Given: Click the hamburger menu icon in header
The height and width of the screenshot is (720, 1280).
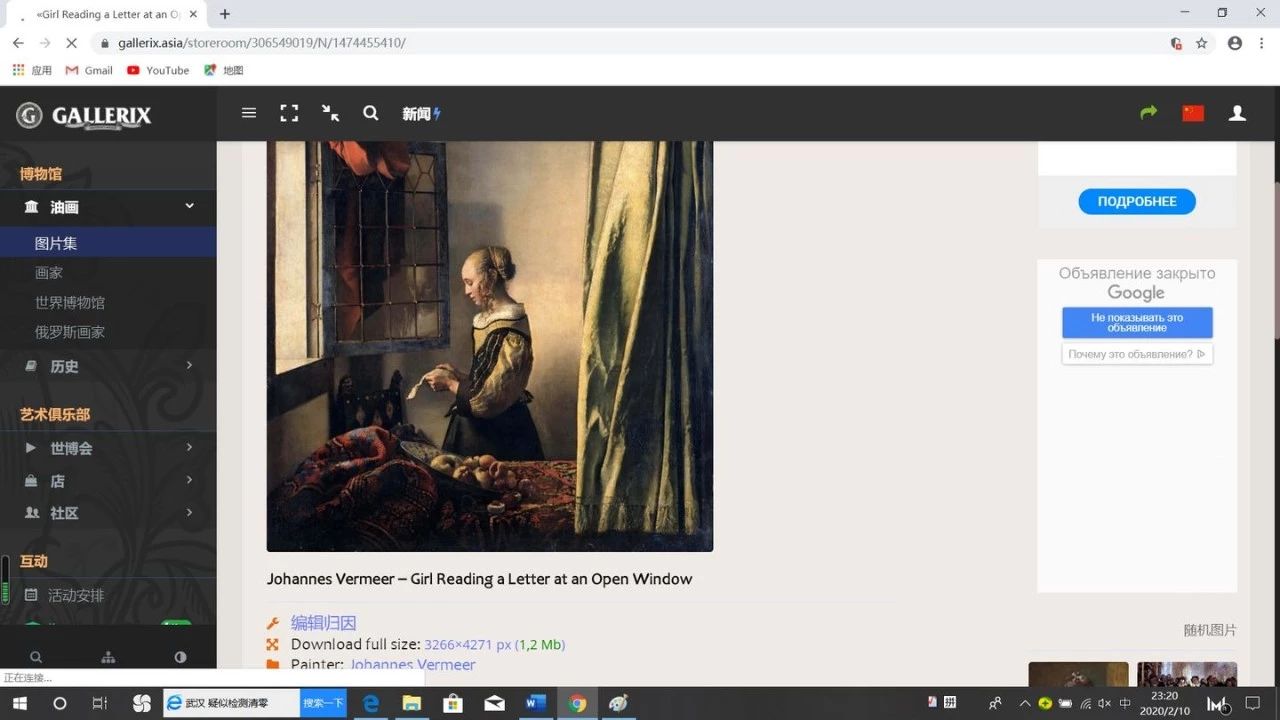Looking at the screenshot, I should pyautogui.click(x=249, y=113).
